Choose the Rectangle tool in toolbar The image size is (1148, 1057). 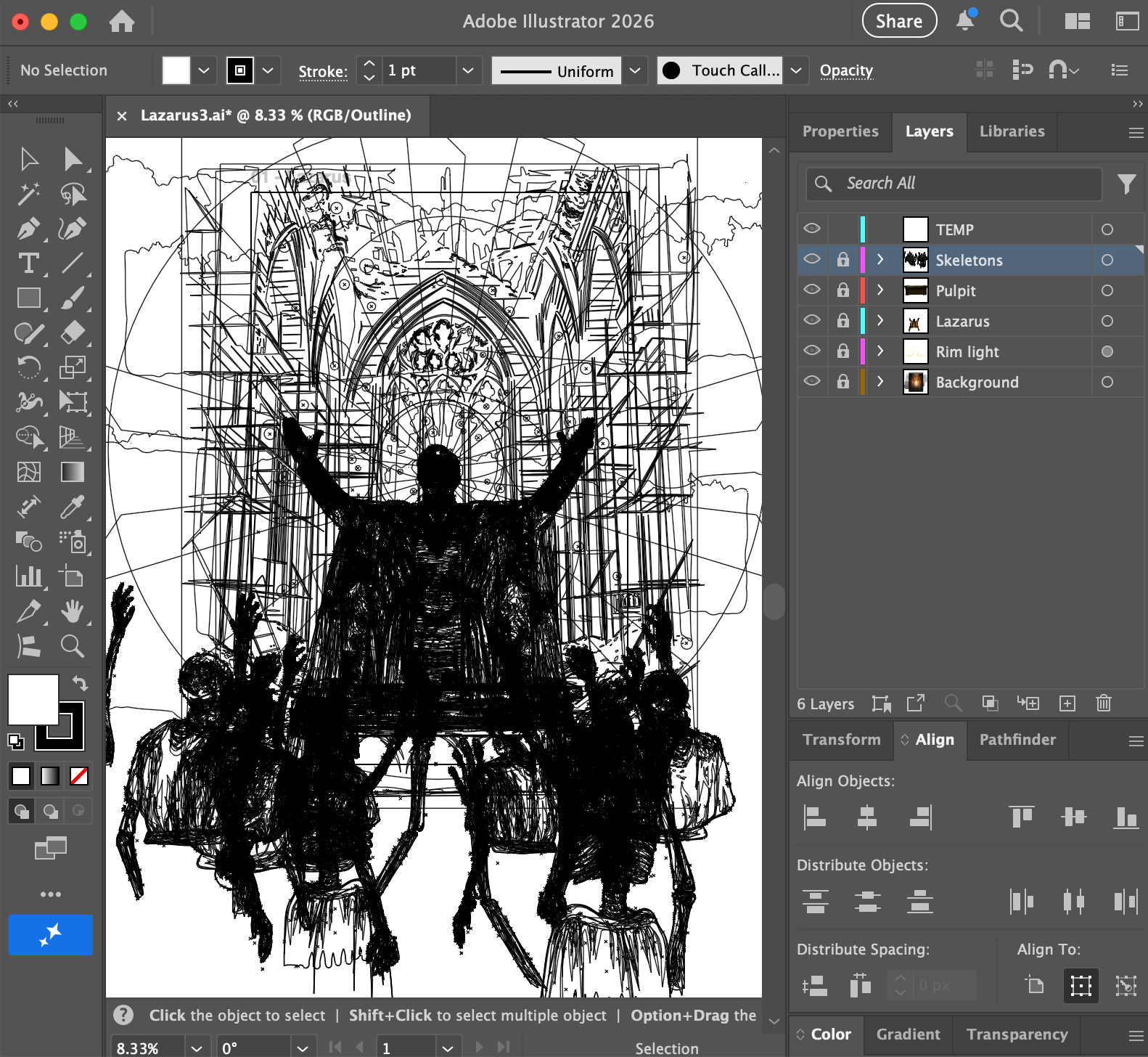point(28,298)
